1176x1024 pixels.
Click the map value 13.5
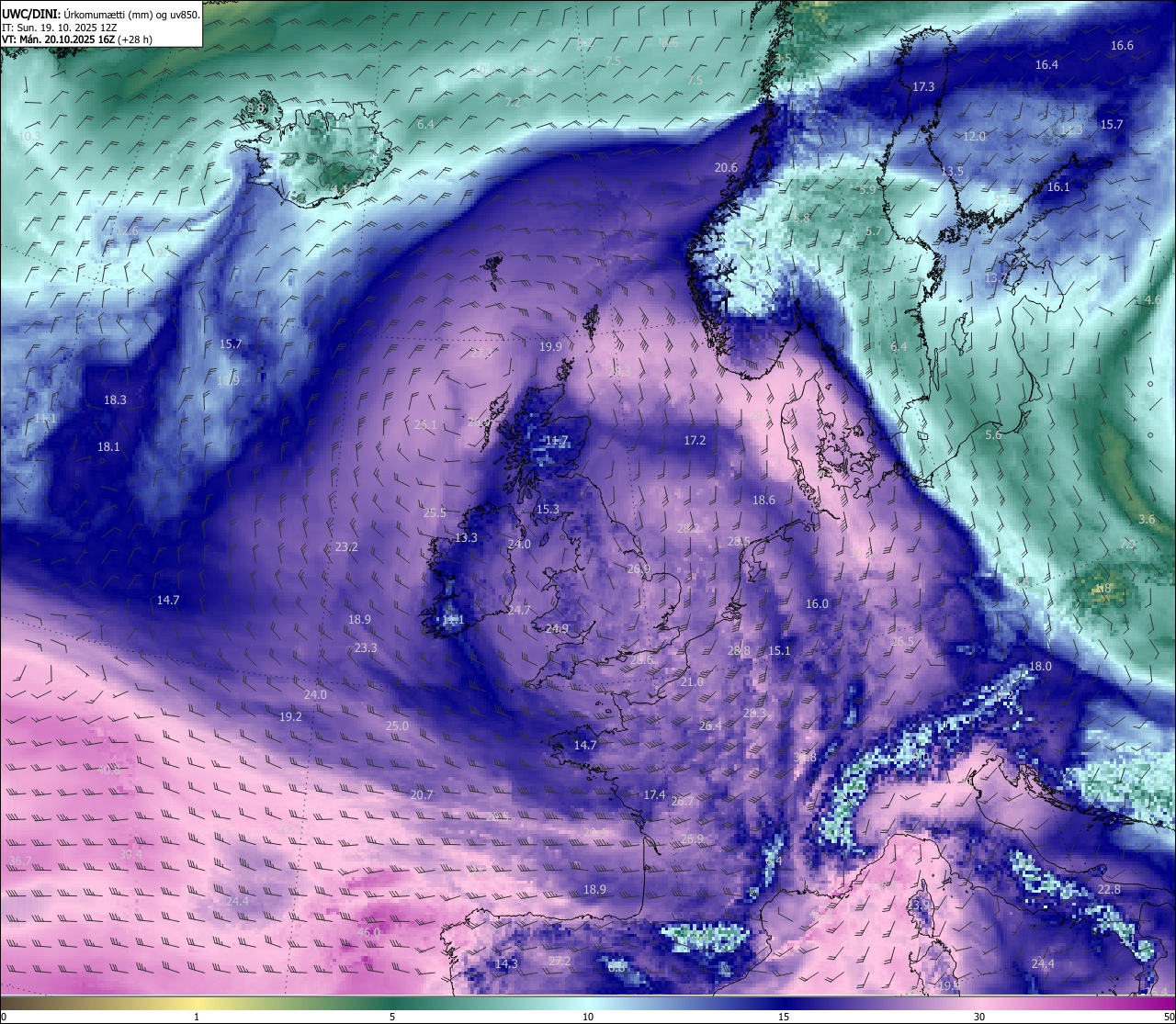pyautogui.click(x=952, y=172)
